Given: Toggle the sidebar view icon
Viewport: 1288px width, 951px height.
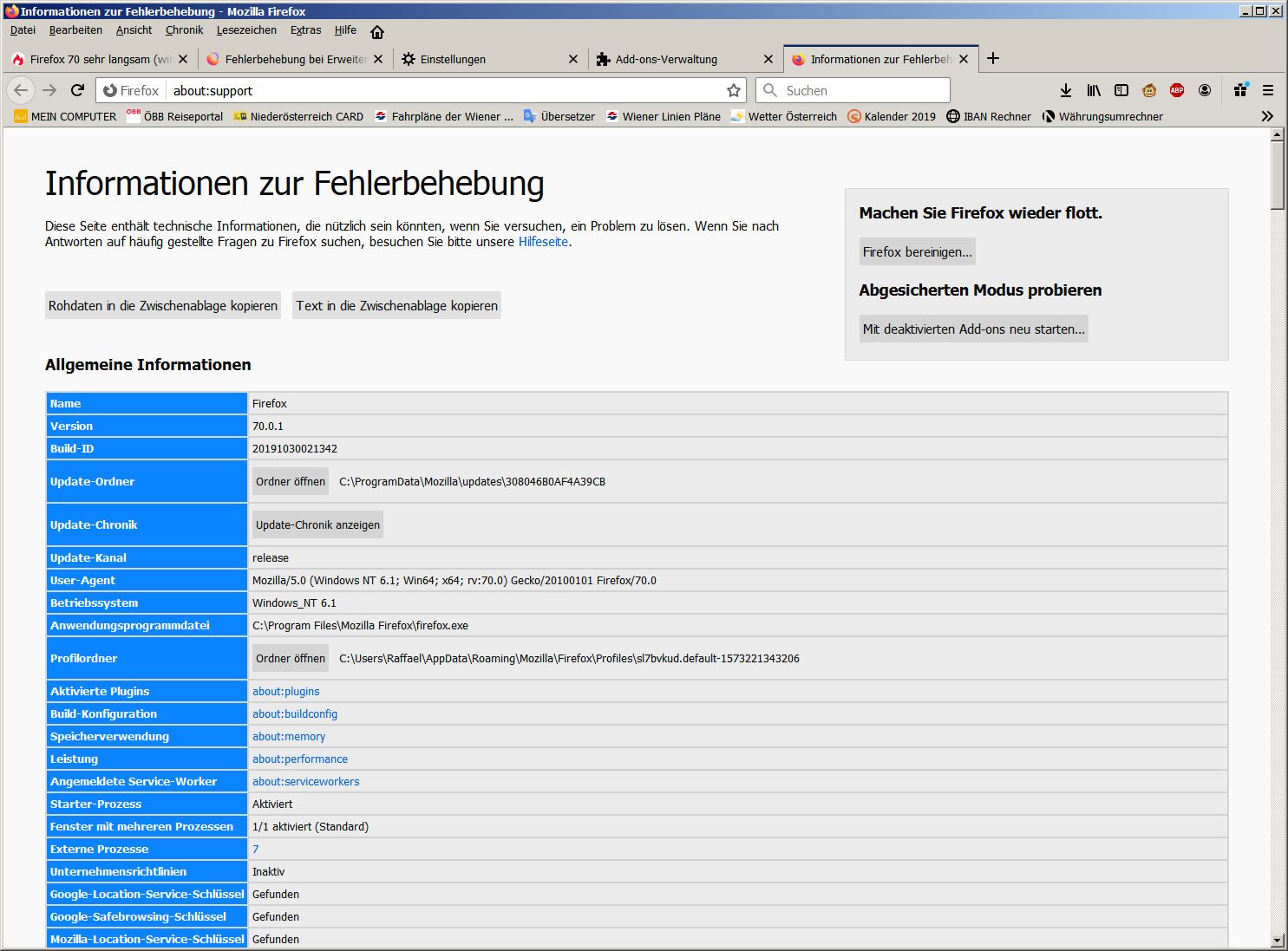Looking at the screenshot, I should (x=1121, y=90).
